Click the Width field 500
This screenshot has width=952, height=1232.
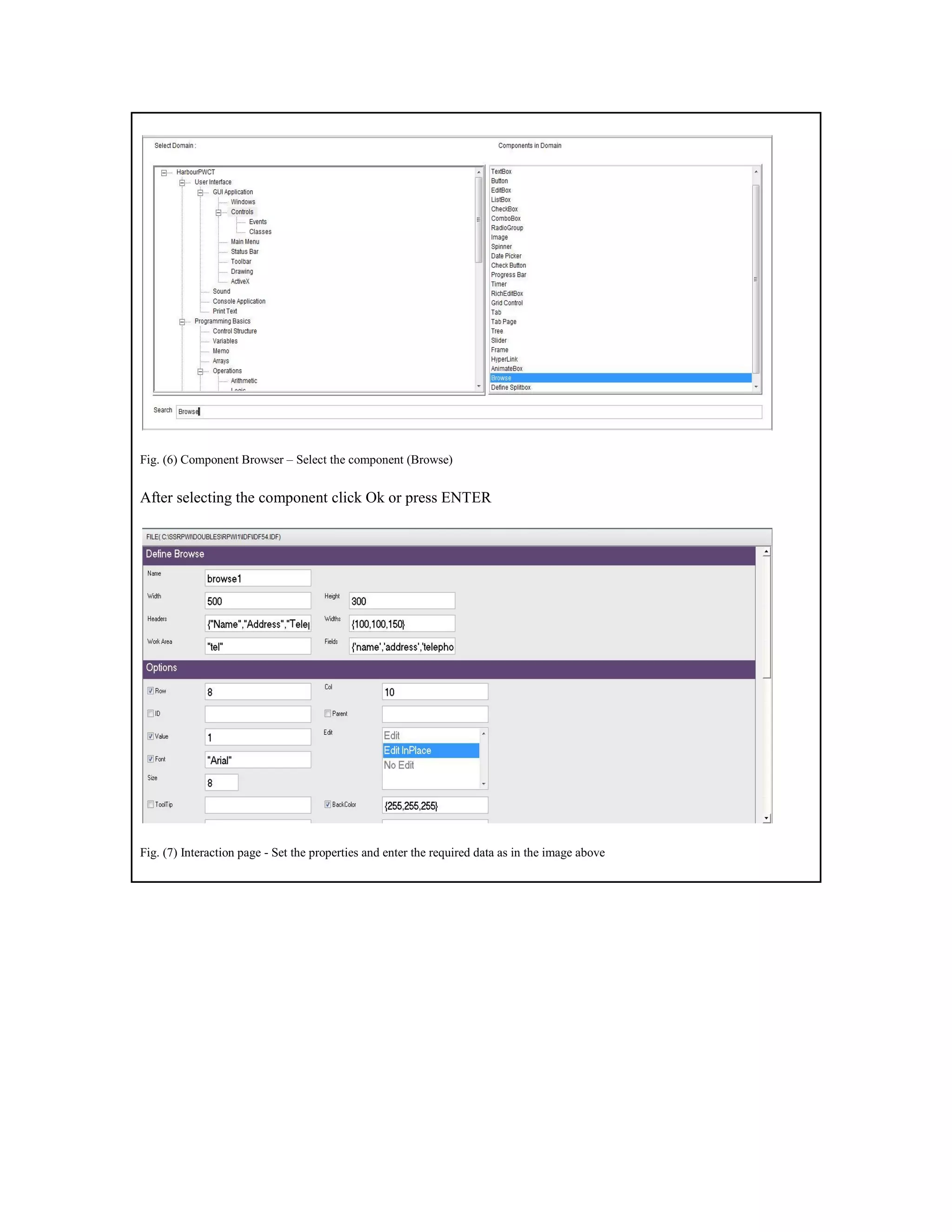tap(258, 601)
